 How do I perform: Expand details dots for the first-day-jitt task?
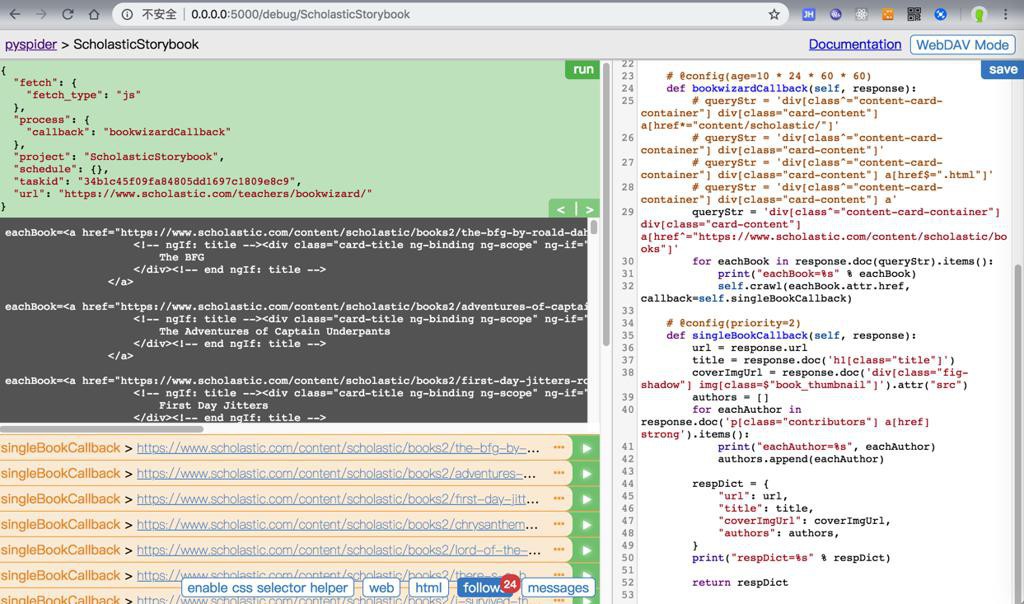point(559,499)
